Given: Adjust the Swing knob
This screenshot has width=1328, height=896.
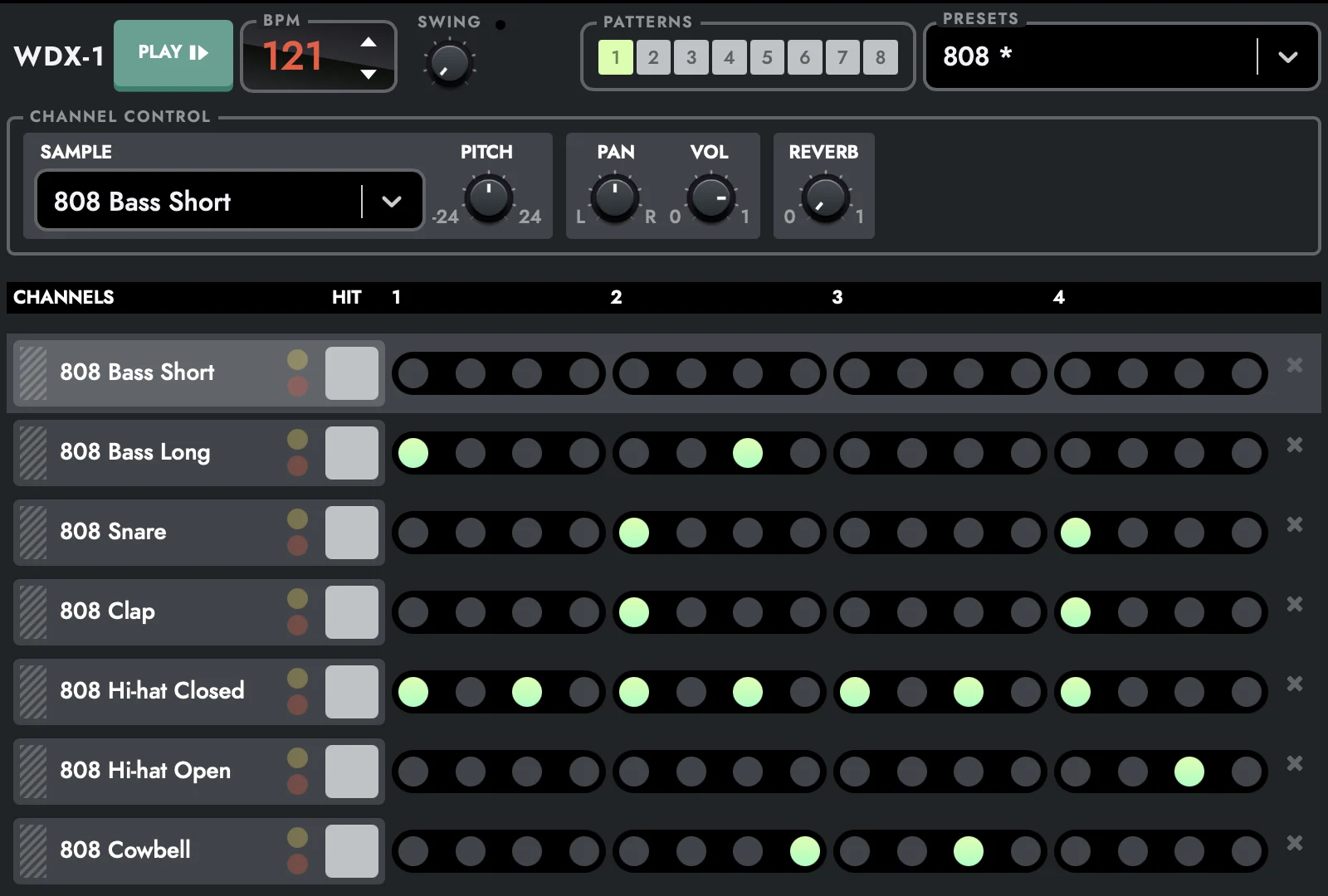Looking at the screenshot, I should (448, 62).
